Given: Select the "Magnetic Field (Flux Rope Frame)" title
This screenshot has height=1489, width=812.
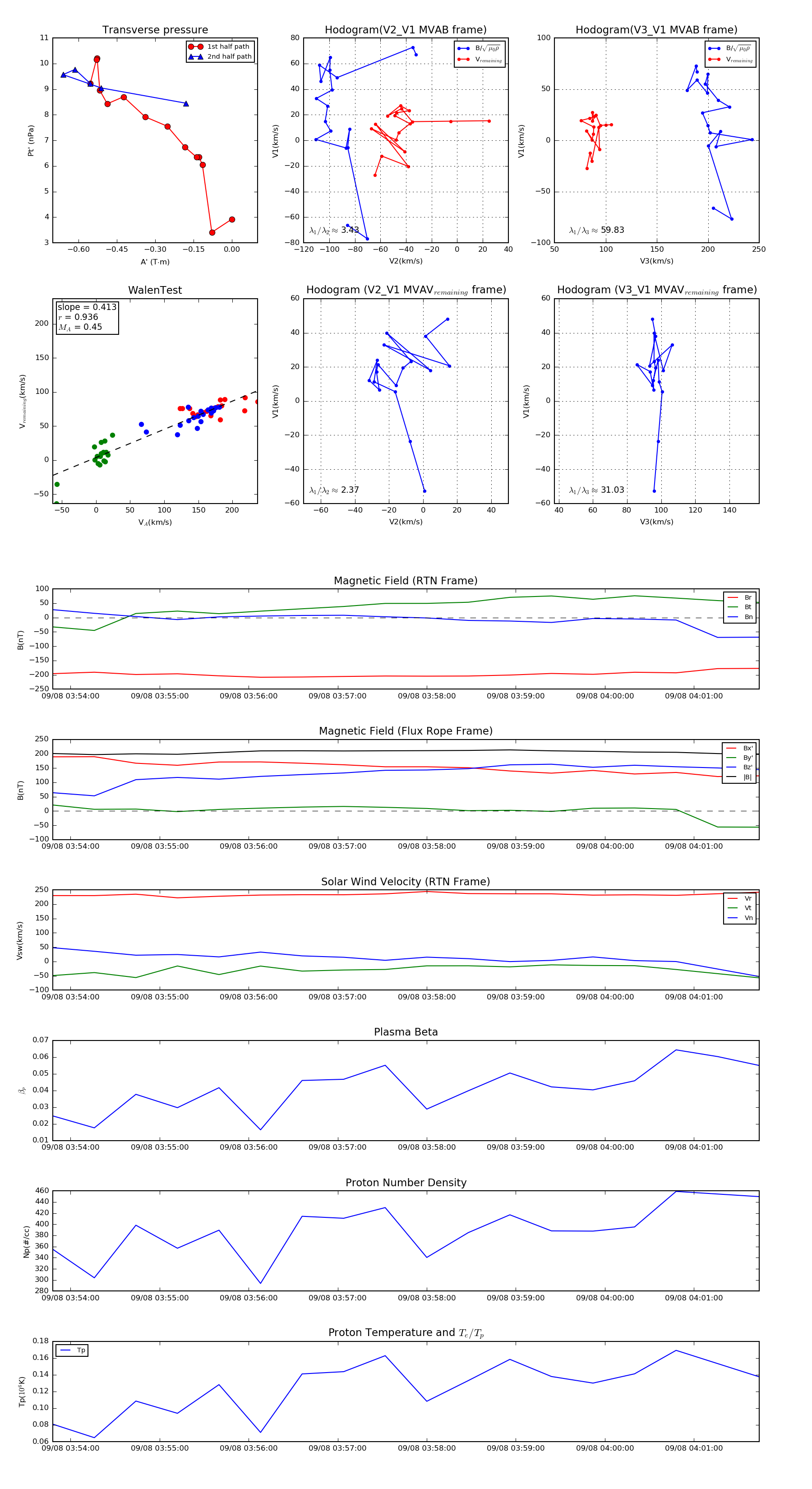Looking at the screenshot, I should click(406, 731).
